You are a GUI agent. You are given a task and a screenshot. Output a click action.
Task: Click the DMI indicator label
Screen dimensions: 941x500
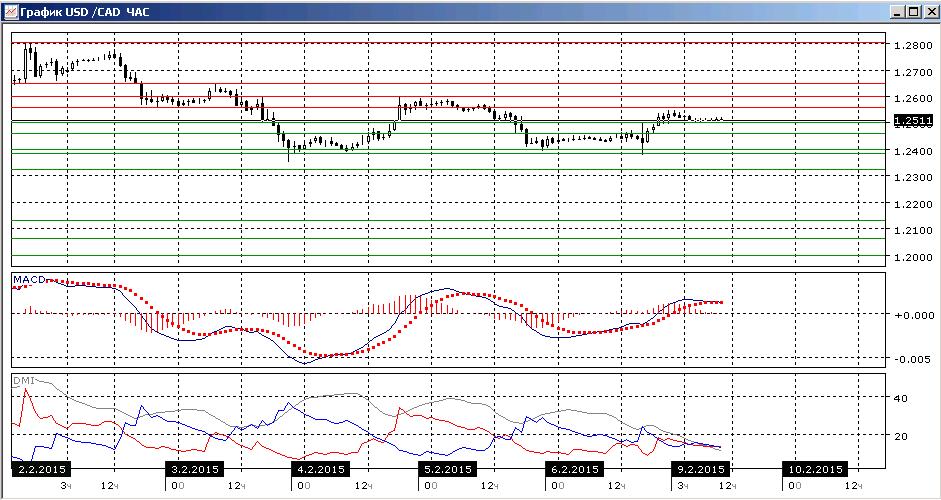tap(24, 381)
